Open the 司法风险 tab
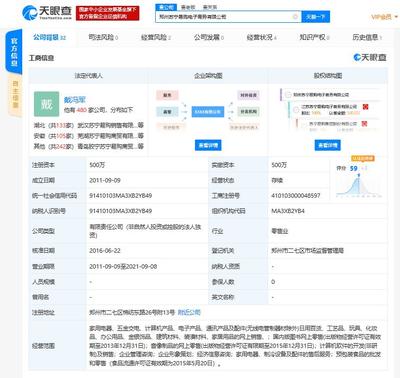The image size is (400, 378). tap(103, 37)
